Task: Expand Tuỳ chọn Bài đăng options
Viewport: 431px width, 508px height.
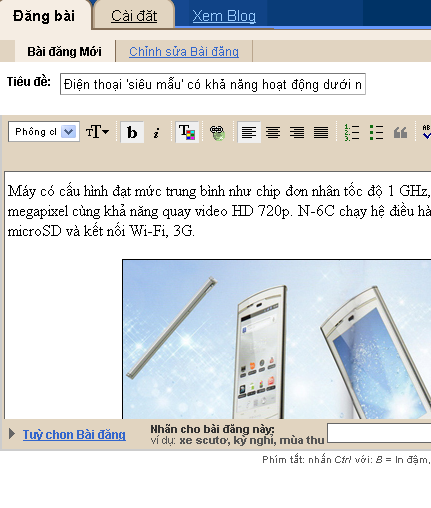Action: point(74,435)
